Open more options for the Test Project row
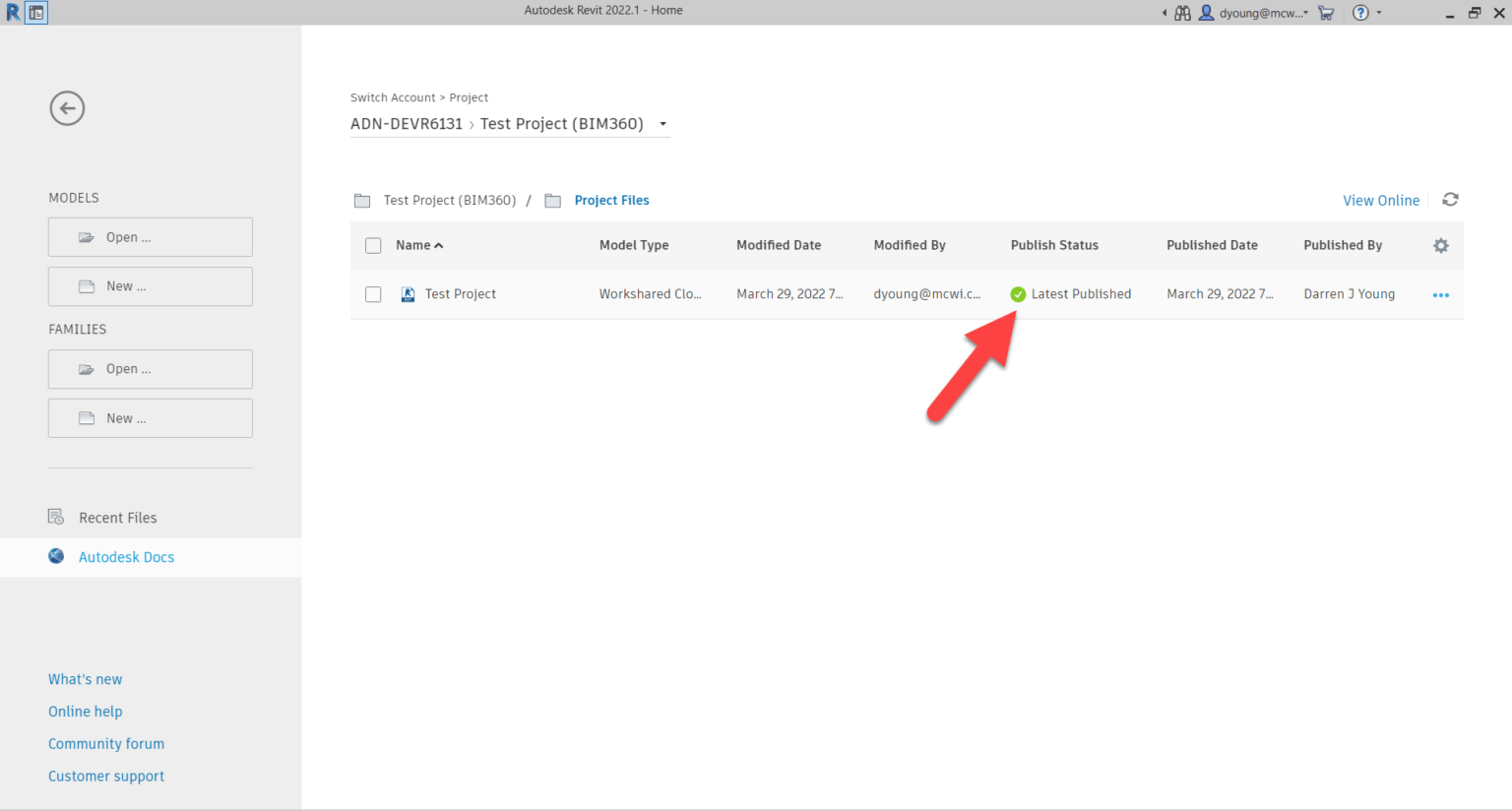The height and width of the screenshot is (811, 1512). tap(1440, 294)
